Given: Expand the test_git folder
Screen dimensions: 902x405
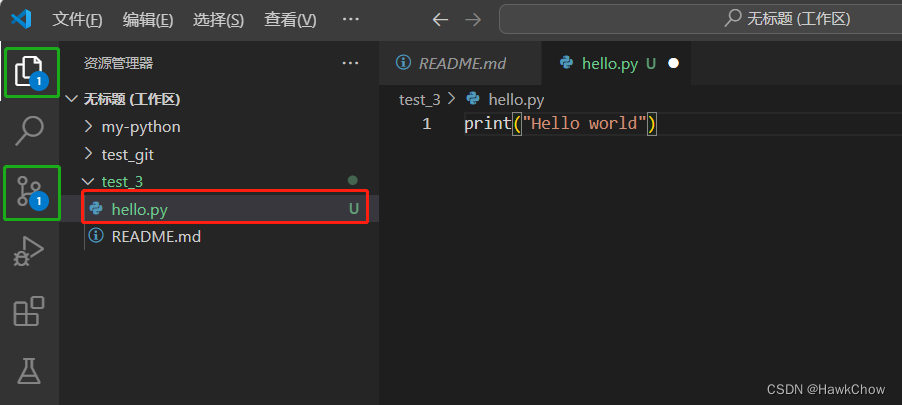Looking at the screenshot, I should click(x=128, y=154).
